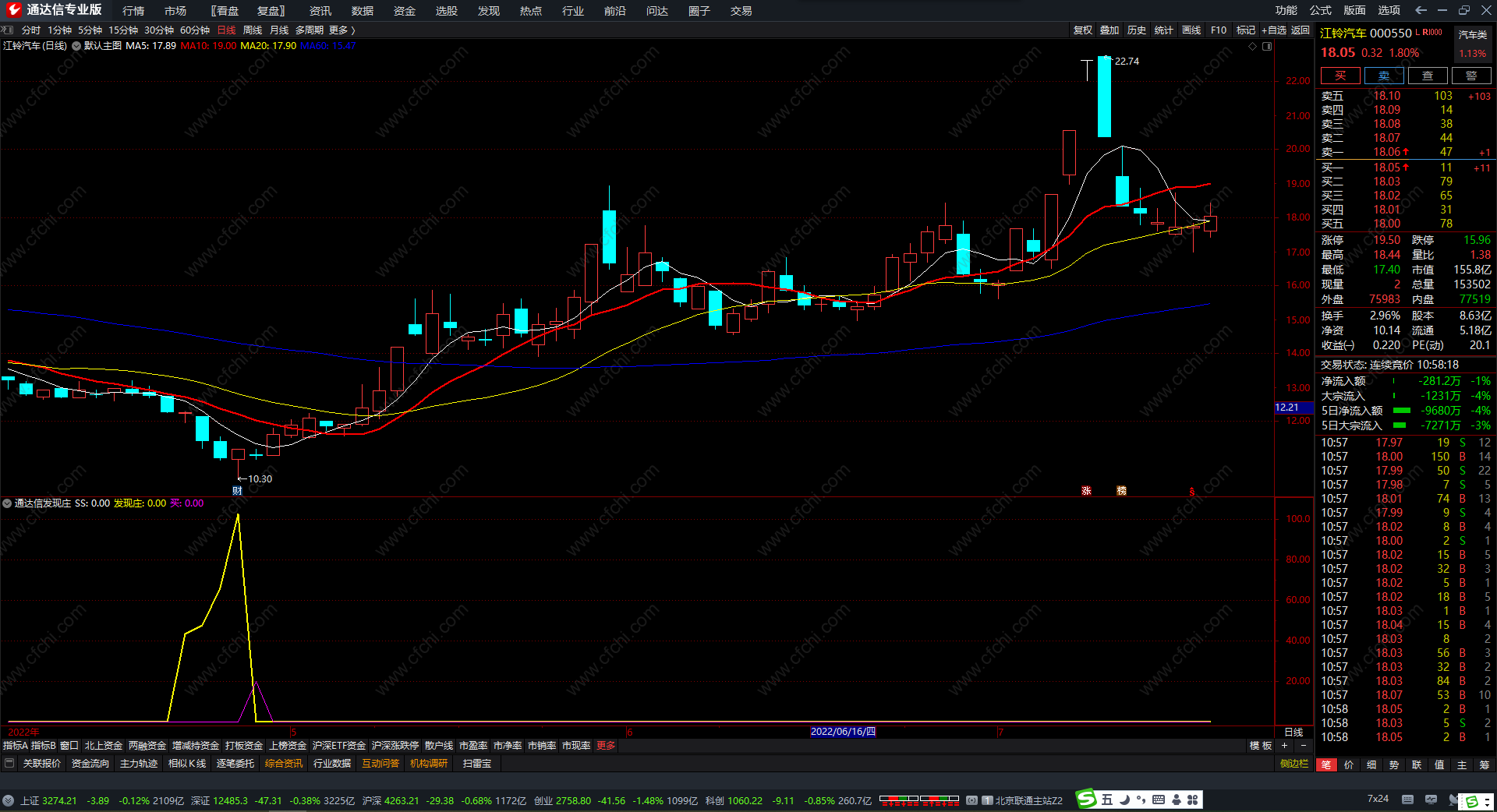Click the blue 卖 sell button
The height and width of the screenshot is (812, 1497).
click(1384, 76)
